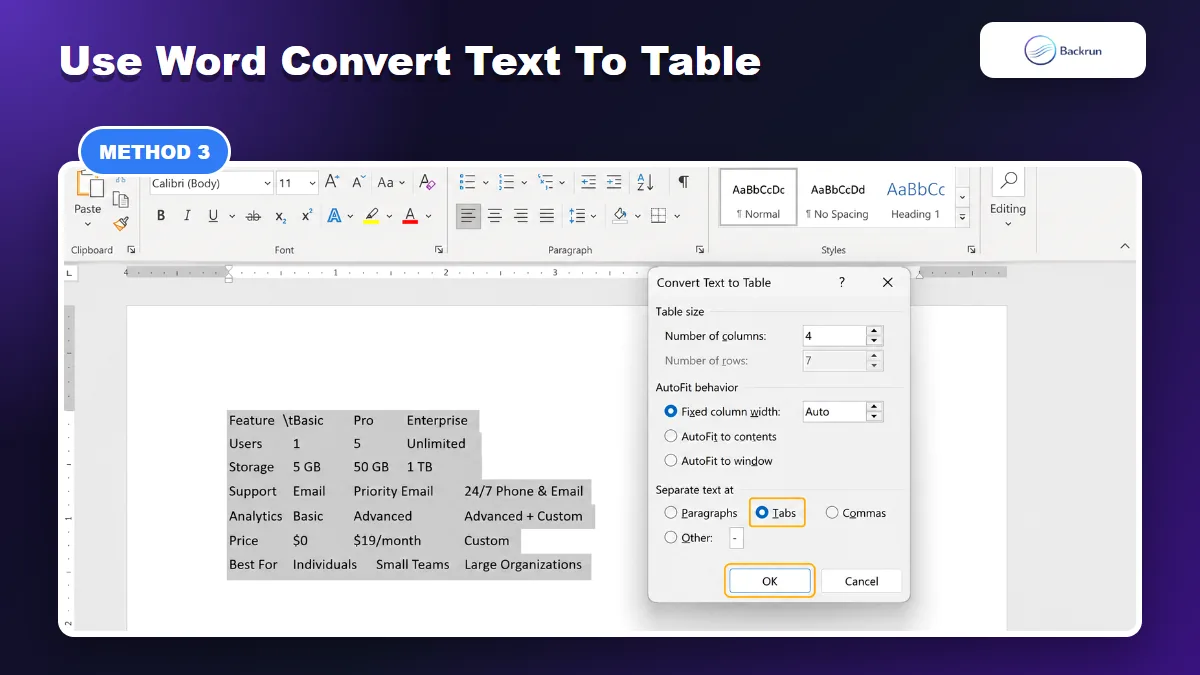Screen dimensions: 1200x675
Task: Cancel the Convert Text to Table dialog
Action: point(861,581)
